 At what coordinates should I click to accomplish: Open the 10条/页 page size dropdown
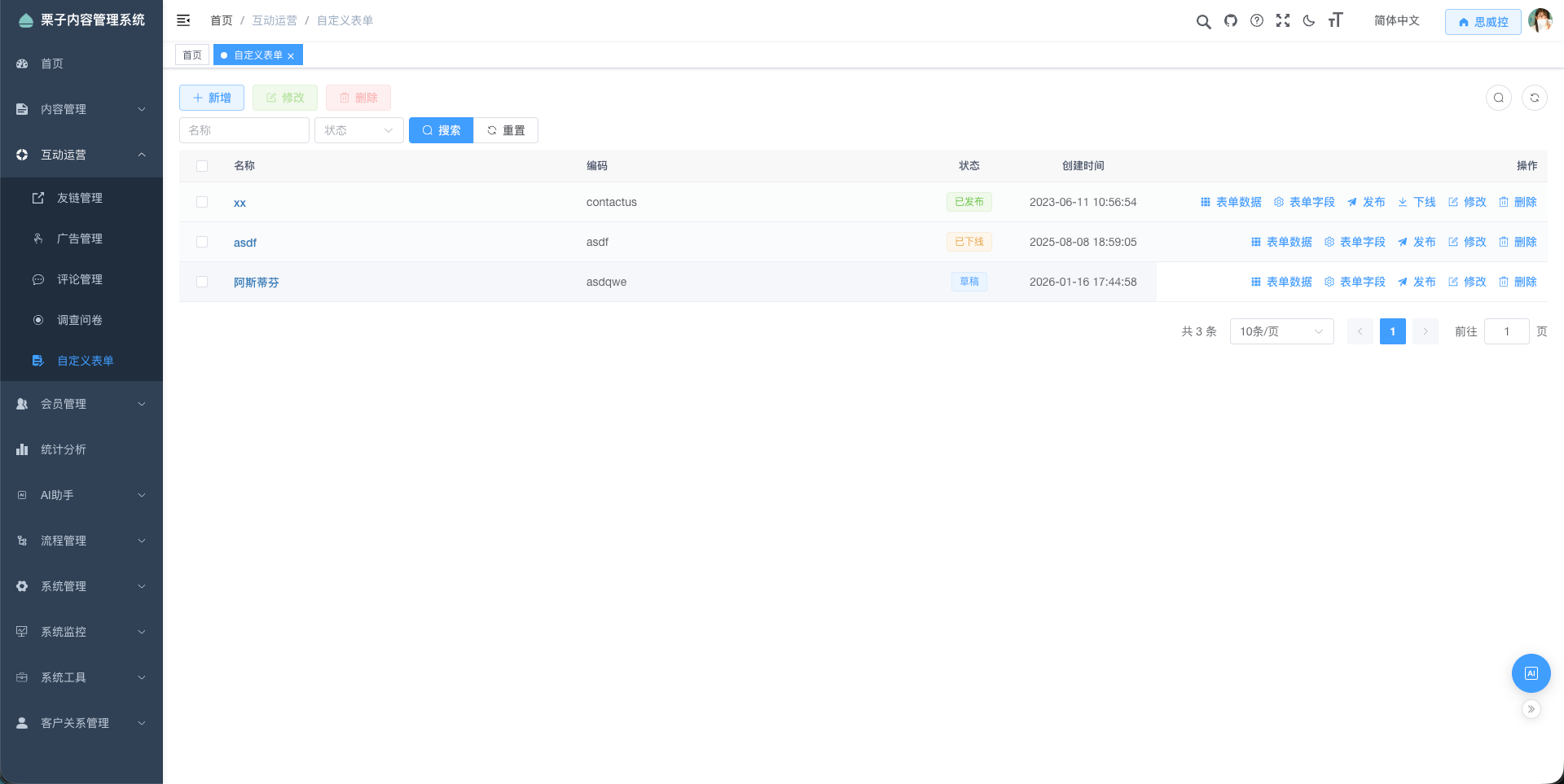pyautogui.click(x=1281, y=331)
